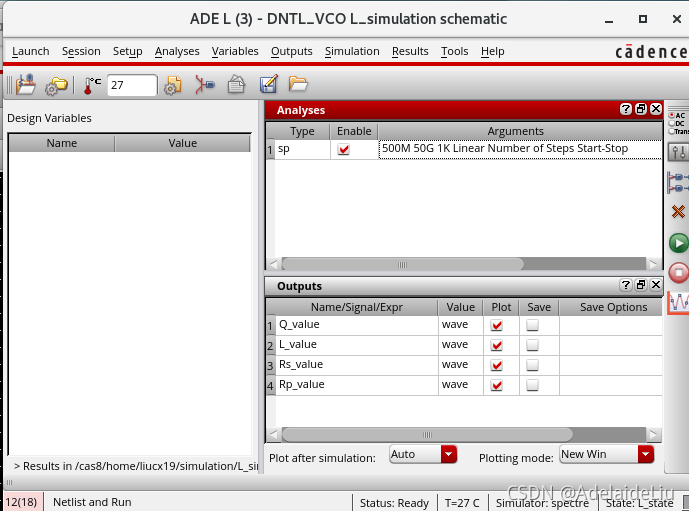The image size is (689, 511).
Task: Select the DC radio button
Action: [x=672, y=123]
